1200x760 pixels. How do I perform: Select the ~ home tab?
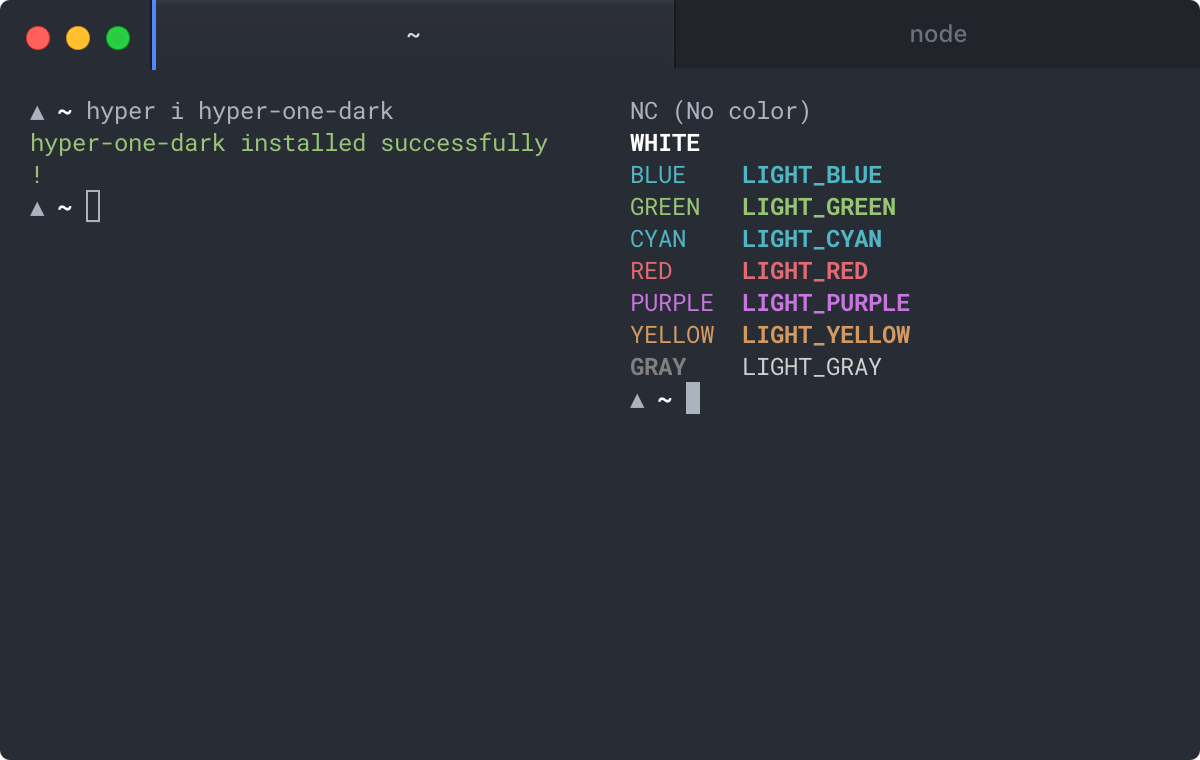point(413,35)
